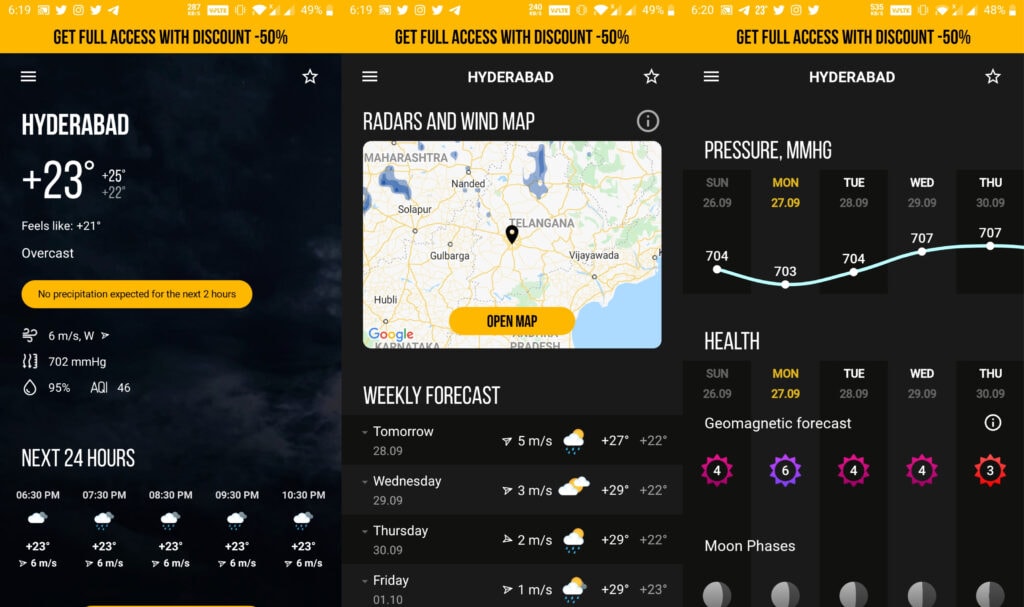1024x607 pixels.
Task: Tap the rain icon for 08:30 PM
Action: pos(170,520)
